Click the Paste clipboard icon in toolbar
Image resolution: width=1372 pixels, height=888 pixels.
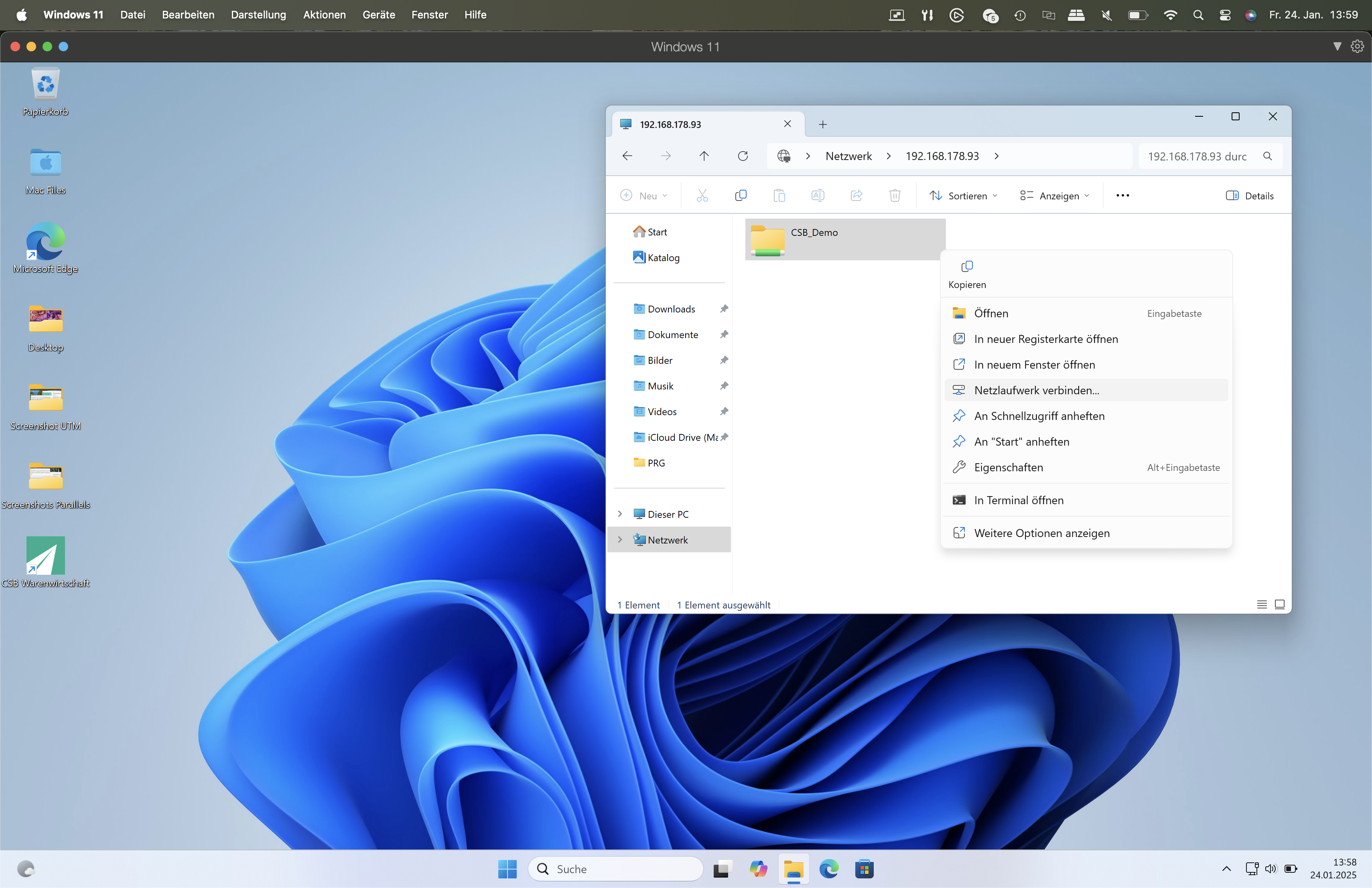pos(779,196)
